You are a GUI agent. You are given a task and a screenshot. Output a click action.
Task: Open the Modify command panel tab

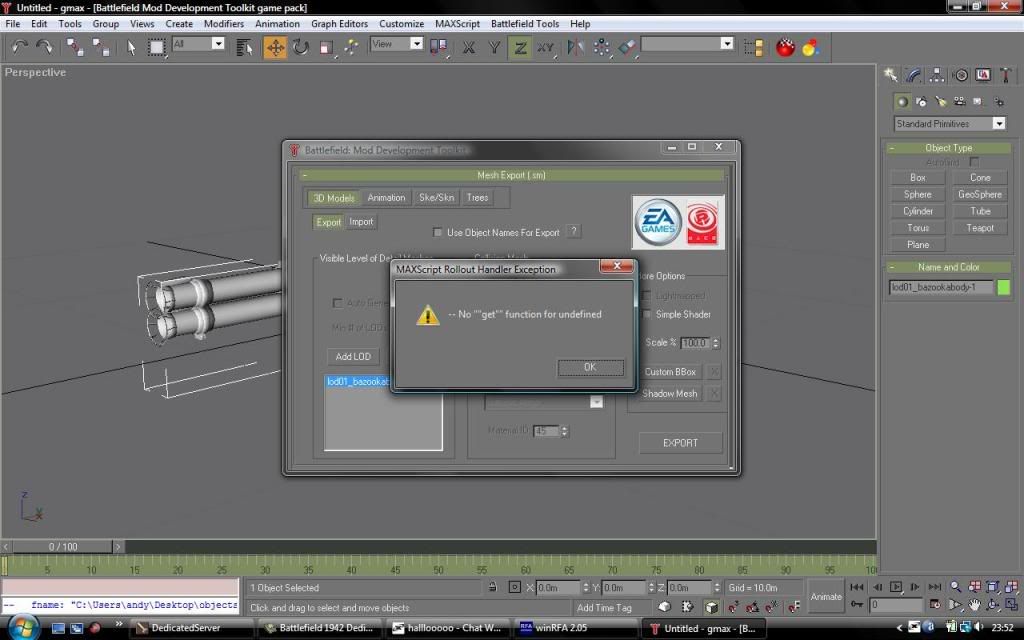click(x=914, y=75)
